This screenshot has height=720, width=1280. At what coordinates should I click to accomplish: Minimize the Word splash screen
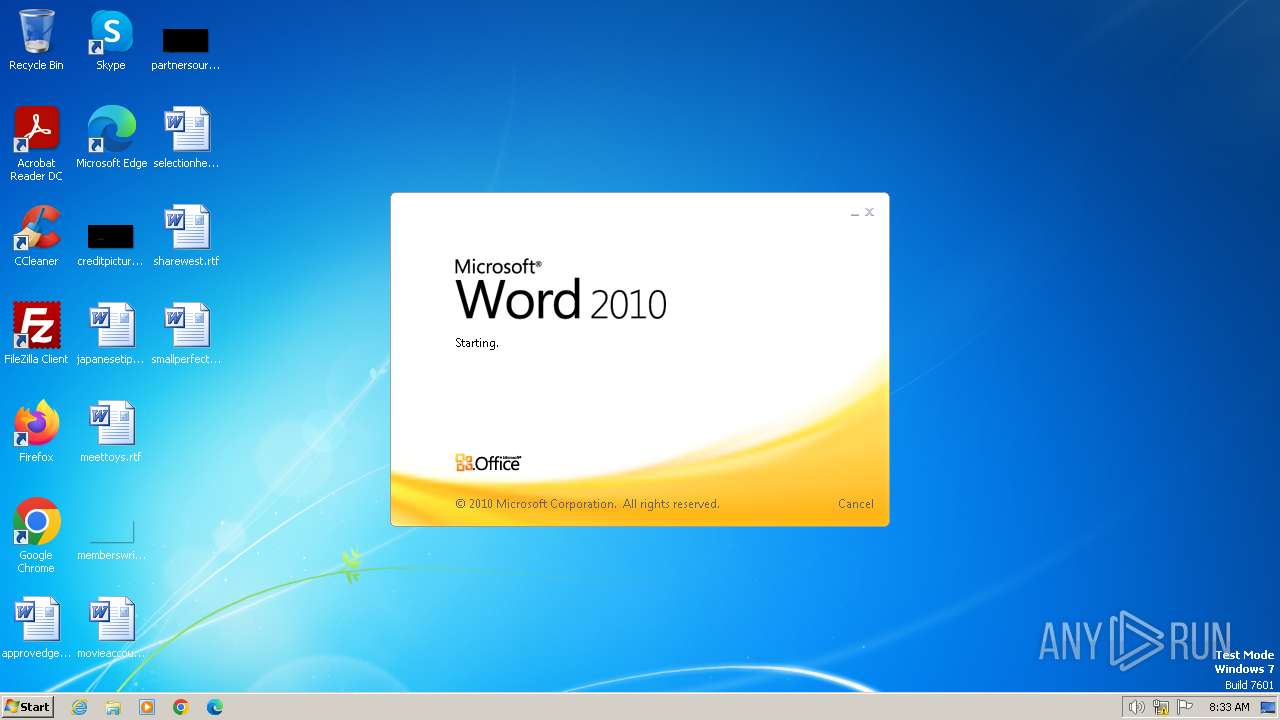[855, 213]
